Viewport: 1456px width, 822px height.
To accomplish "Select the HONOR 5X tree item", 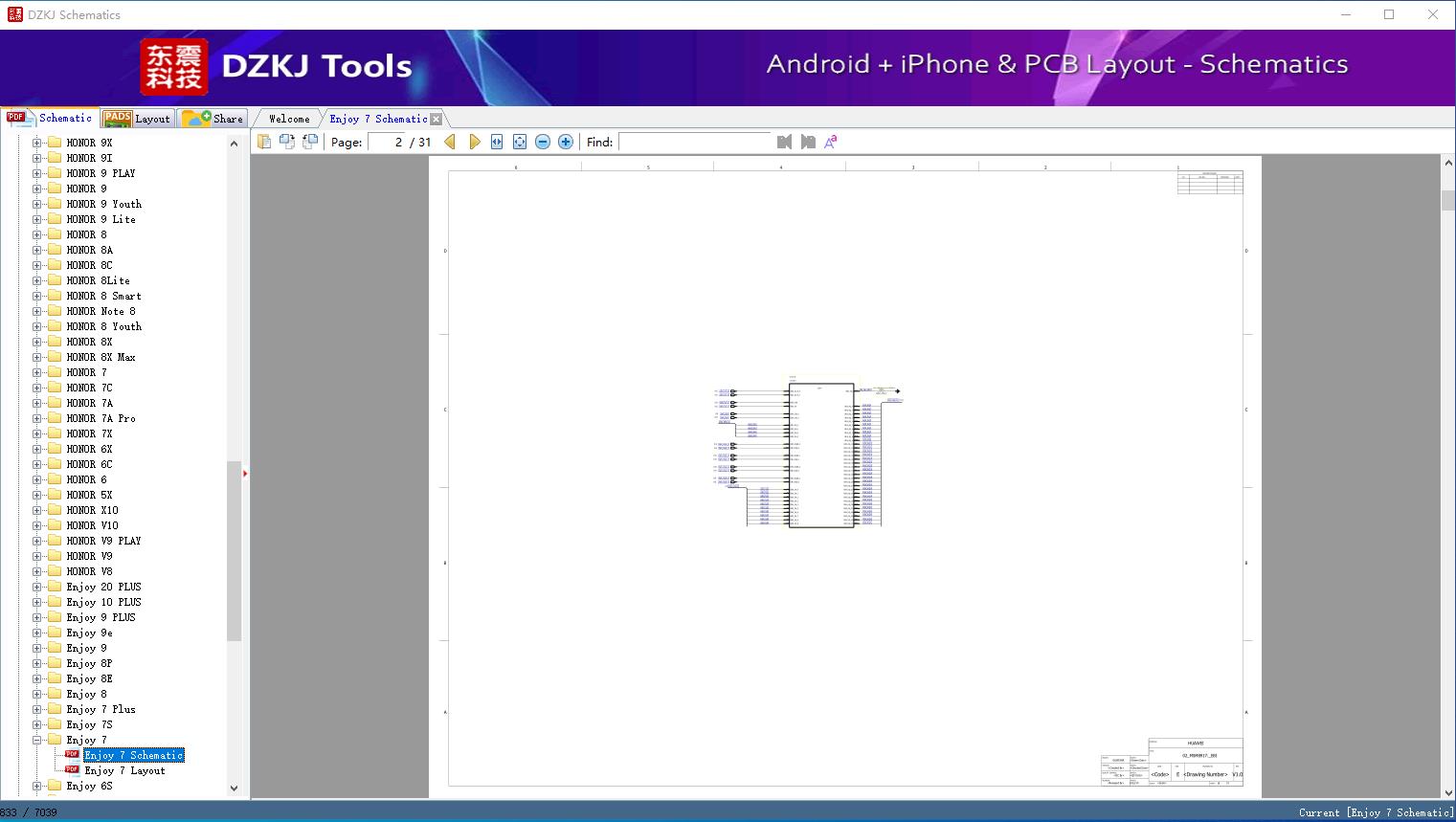I will (90, 495).
